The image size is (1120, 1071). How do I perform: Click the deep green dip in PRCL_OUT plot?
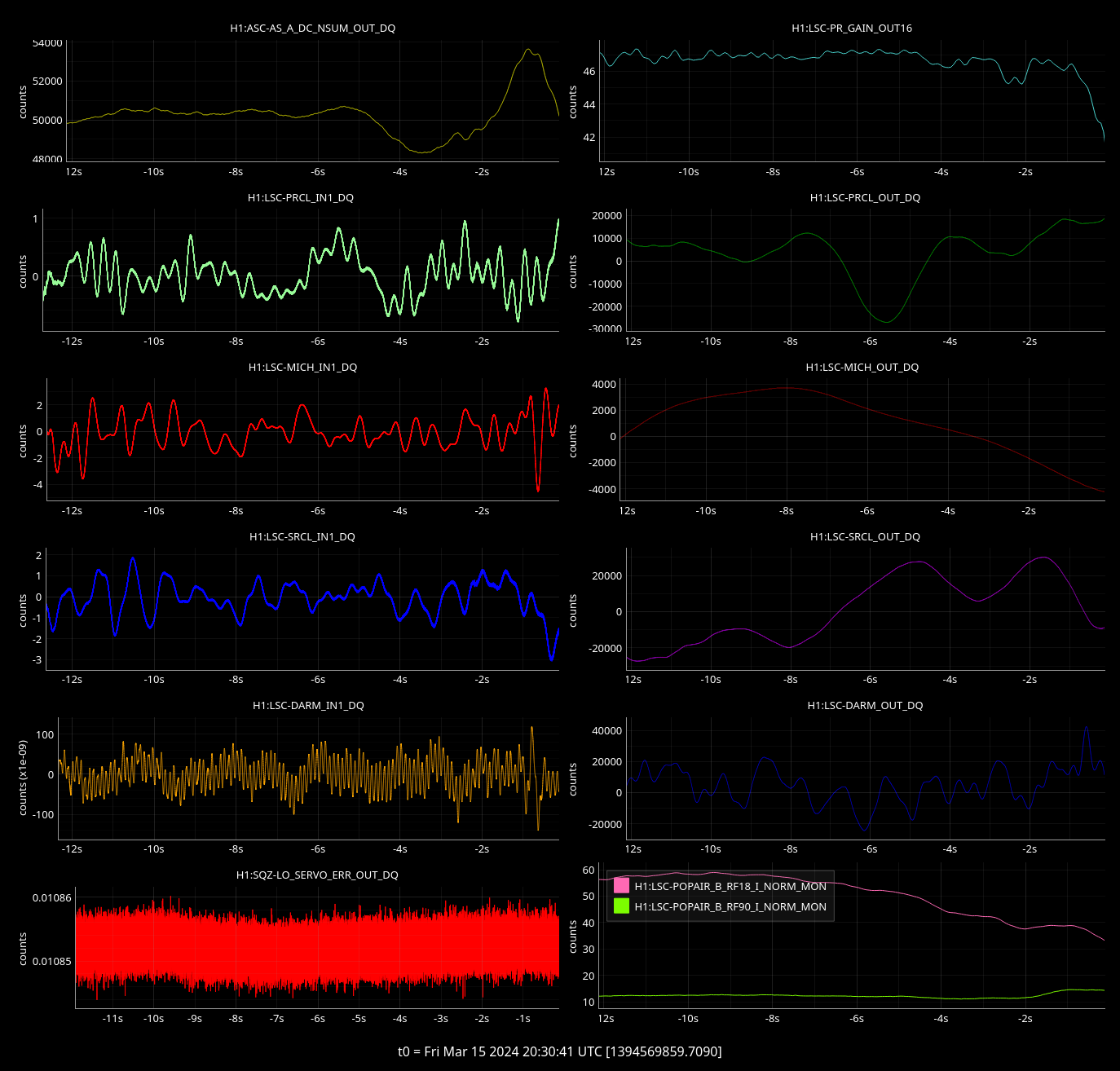pos(887,321)
